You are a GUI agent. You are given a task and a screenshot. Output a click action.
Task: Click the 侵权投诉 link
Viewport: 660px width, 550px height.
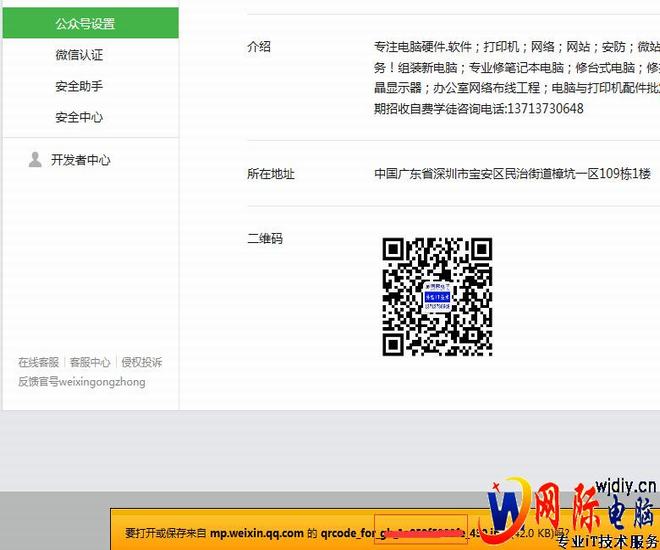[141, 362]
